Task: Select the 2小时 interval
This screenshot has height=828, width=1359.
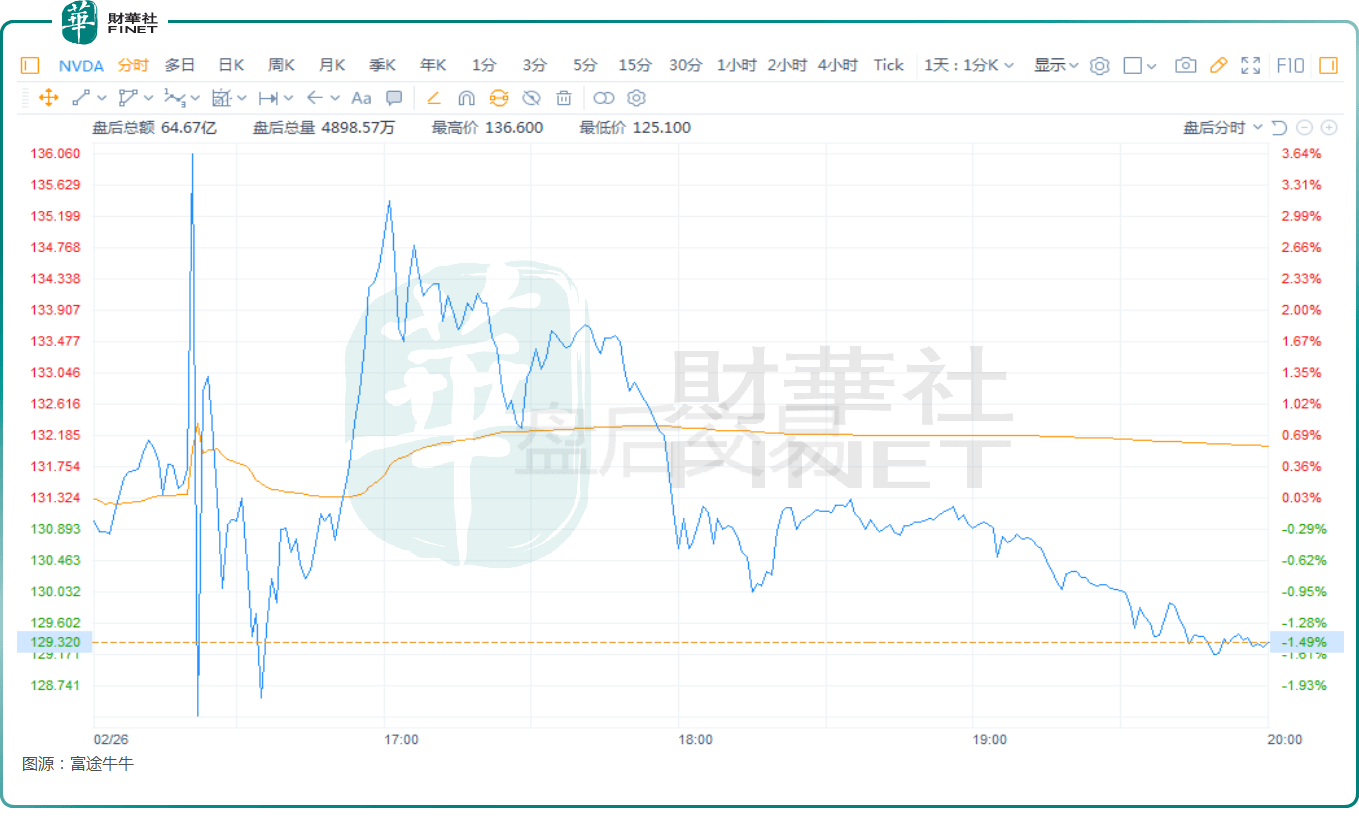Action: point(787,65)
